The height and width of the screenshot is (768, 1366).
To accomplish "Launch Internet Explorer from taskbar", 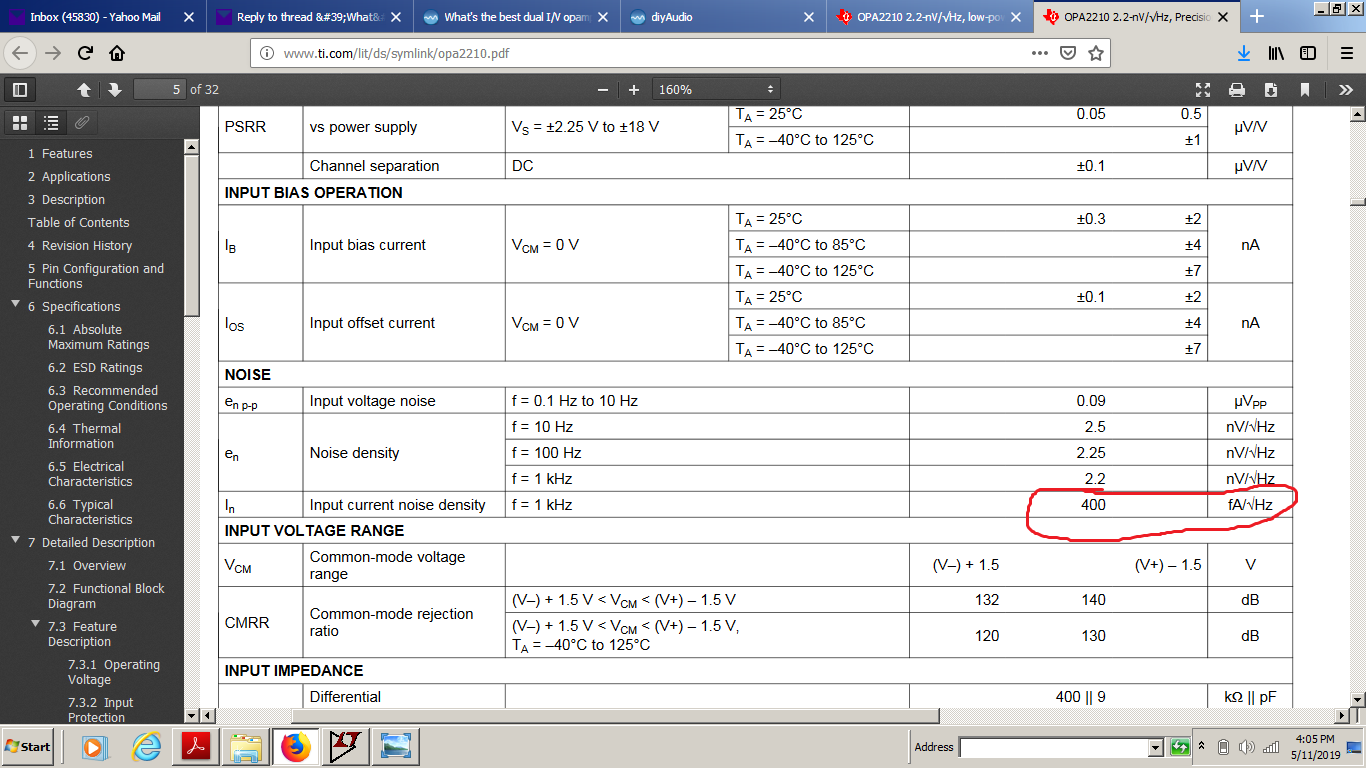I will pos(146,747).
